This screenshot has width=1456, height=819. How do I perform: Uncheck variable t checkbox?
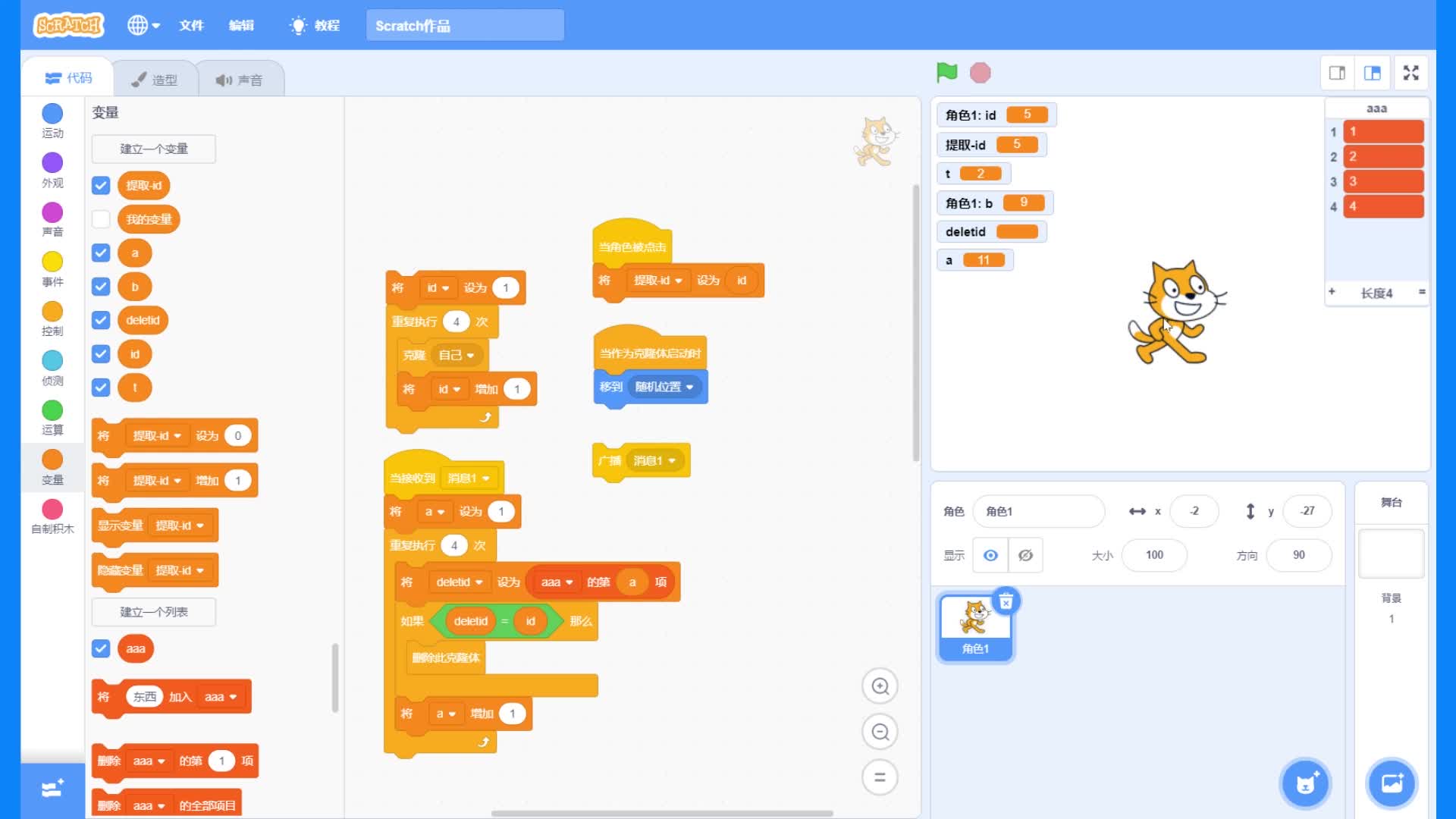pyautogui.click(x=101, y=388)
